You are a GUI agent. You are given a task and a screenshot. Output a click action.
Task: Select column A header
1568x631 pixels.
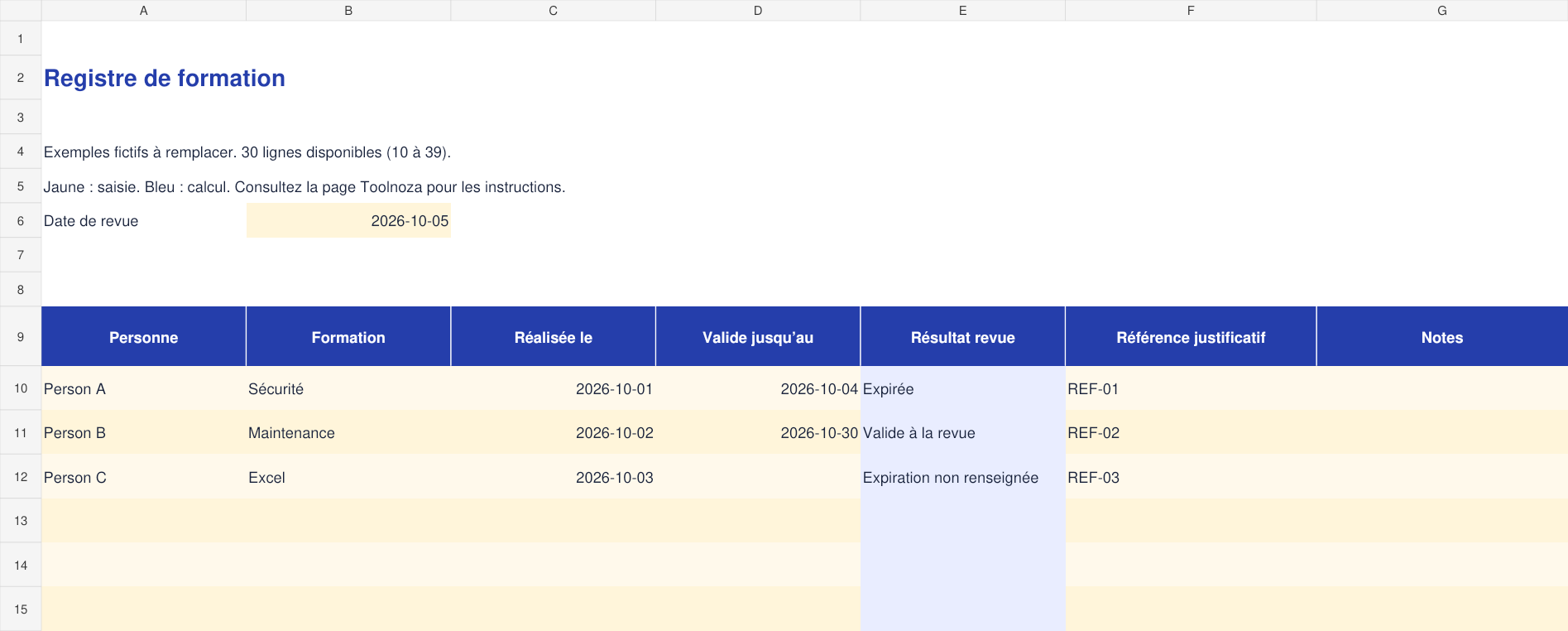pyautogui.click(x=144, y=10)
